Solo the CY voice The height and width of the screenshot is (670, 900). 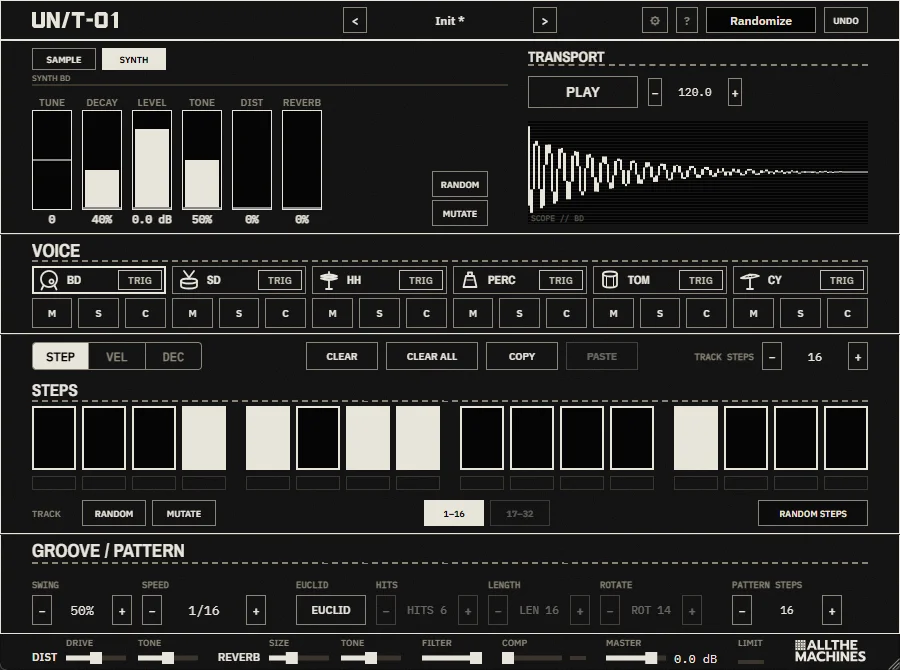pyautogui.click(x=800, y=313)
